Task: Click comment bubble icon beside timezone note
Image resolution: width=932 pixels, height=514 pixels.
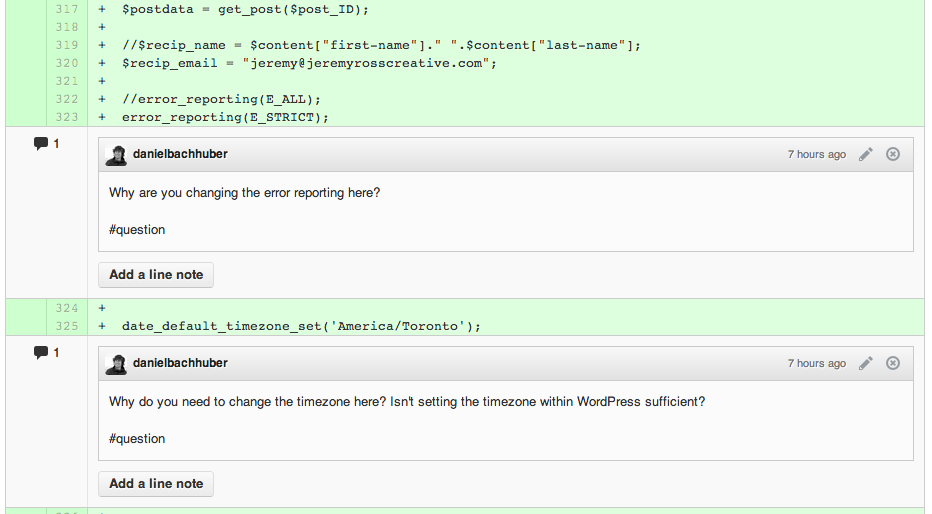Action: tap(40, 353)
